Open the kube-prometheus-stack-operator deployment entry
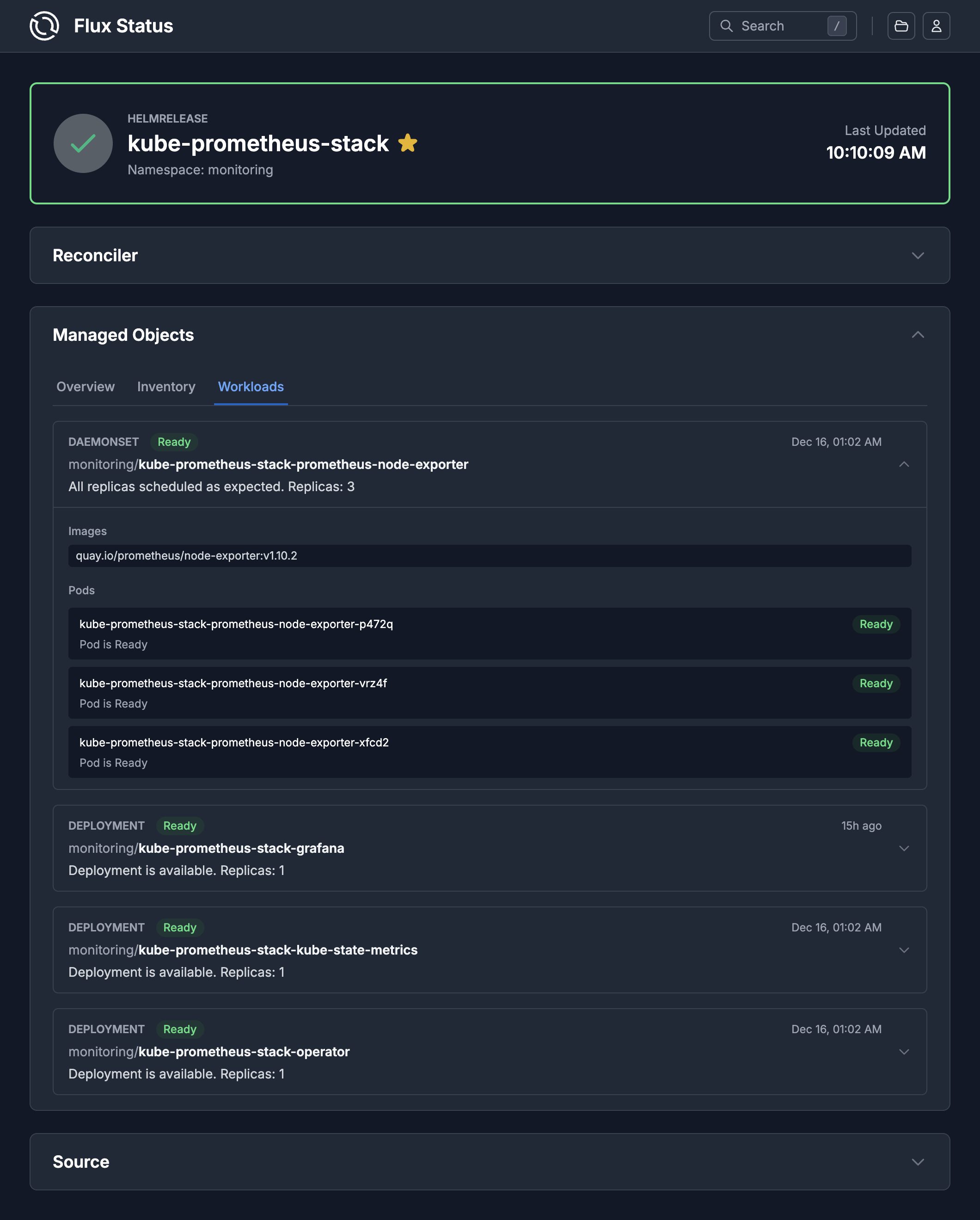The height and width of the screenshot is (1220, 980). coord(905,1052)
